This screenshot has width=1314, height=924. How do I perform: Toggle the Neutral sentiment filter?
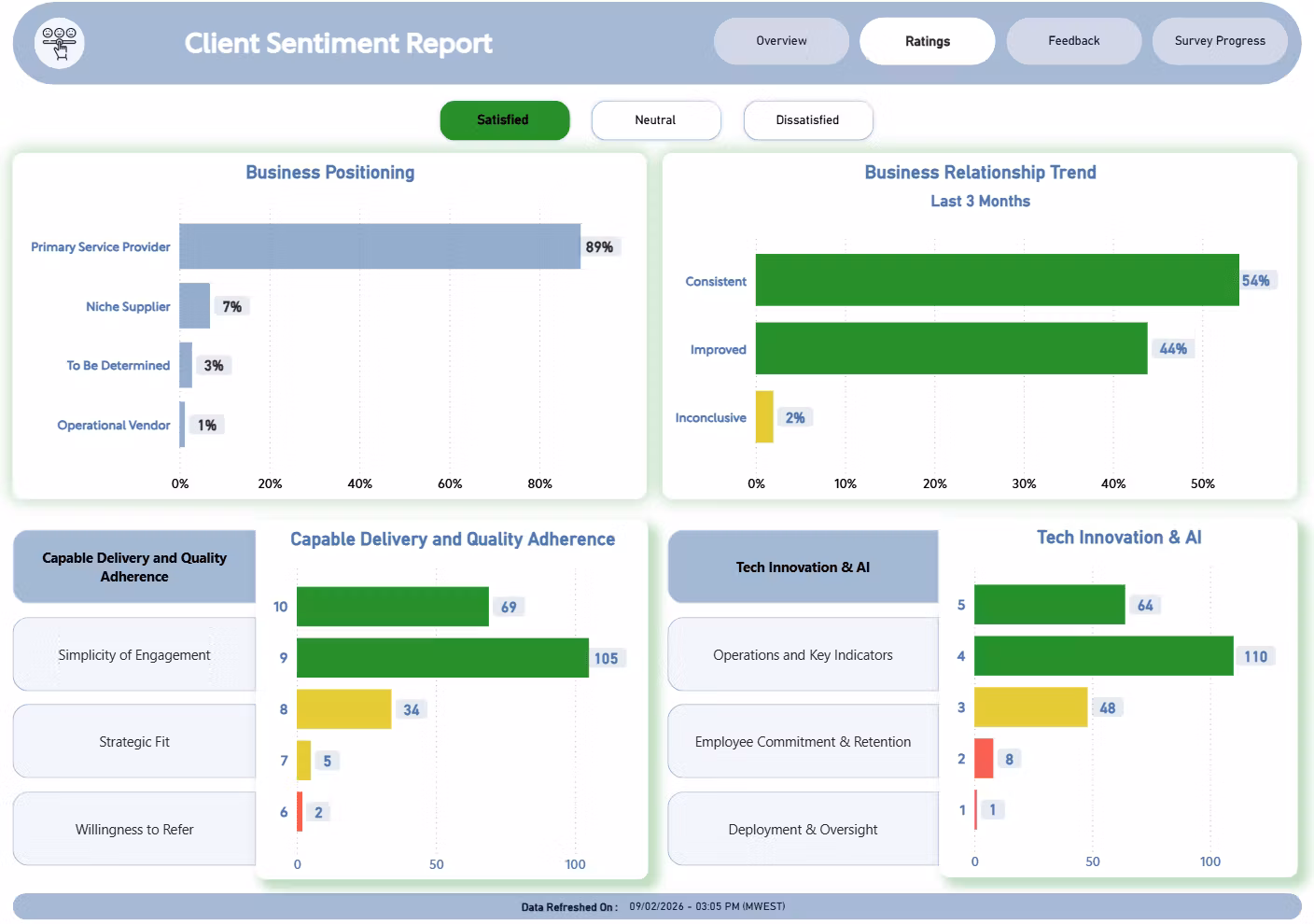[x=655, y=120]
